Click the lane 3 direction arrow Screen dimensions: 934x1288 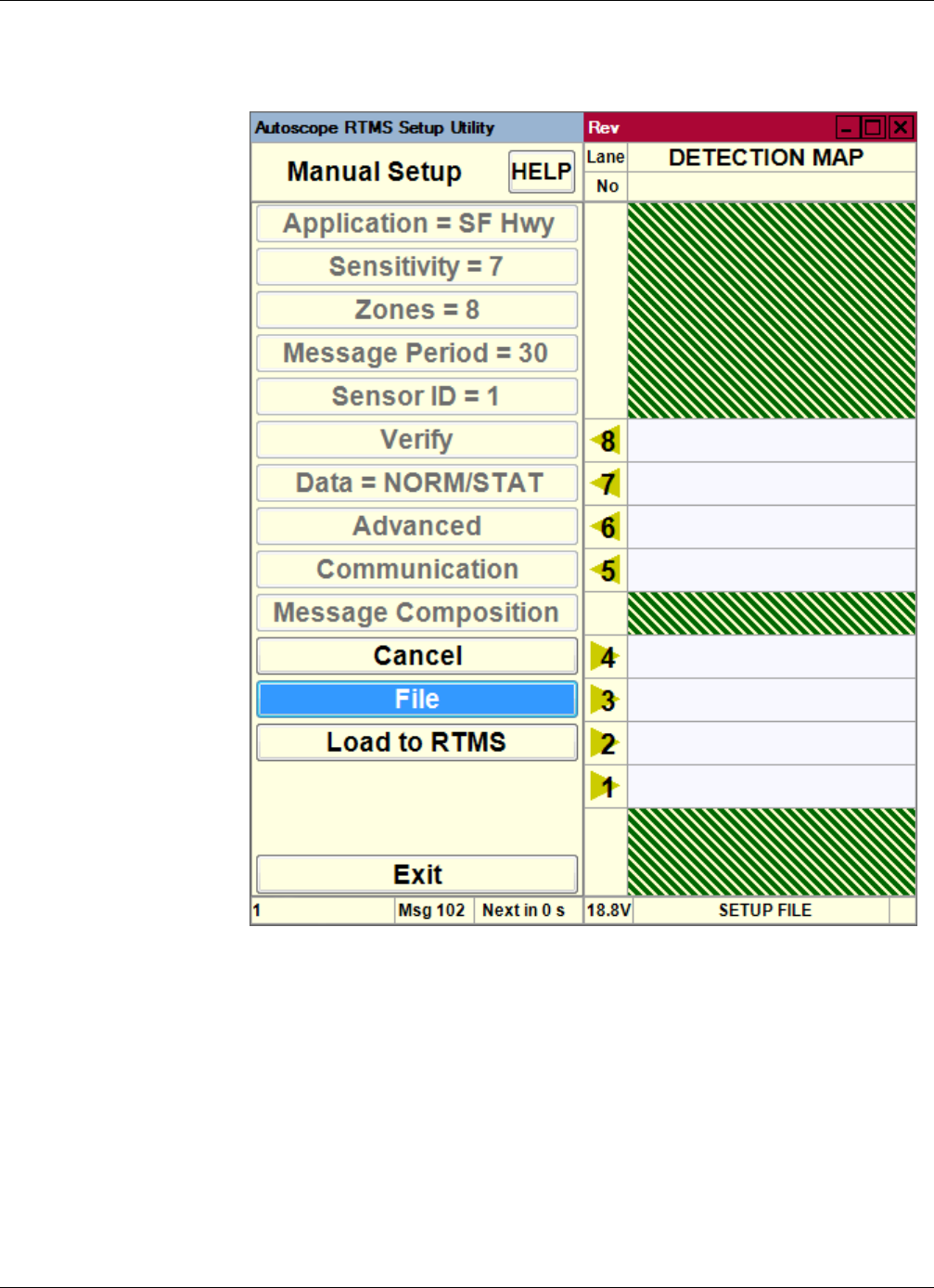point(606,700)
